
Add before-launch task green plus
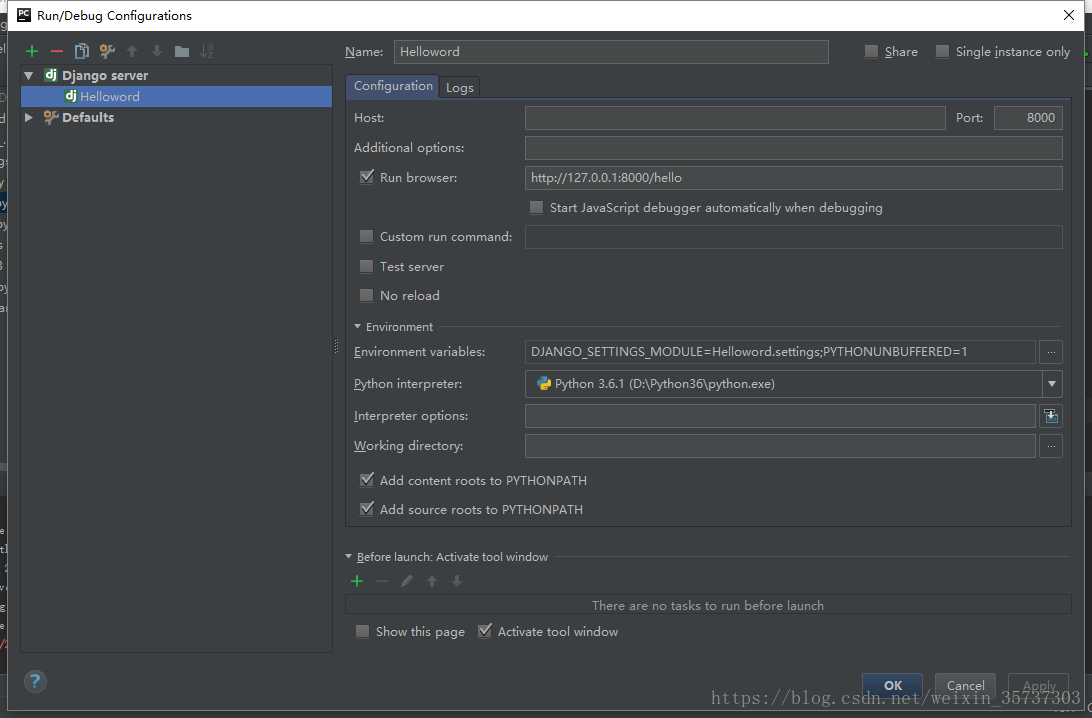click(x=357, y=581)
